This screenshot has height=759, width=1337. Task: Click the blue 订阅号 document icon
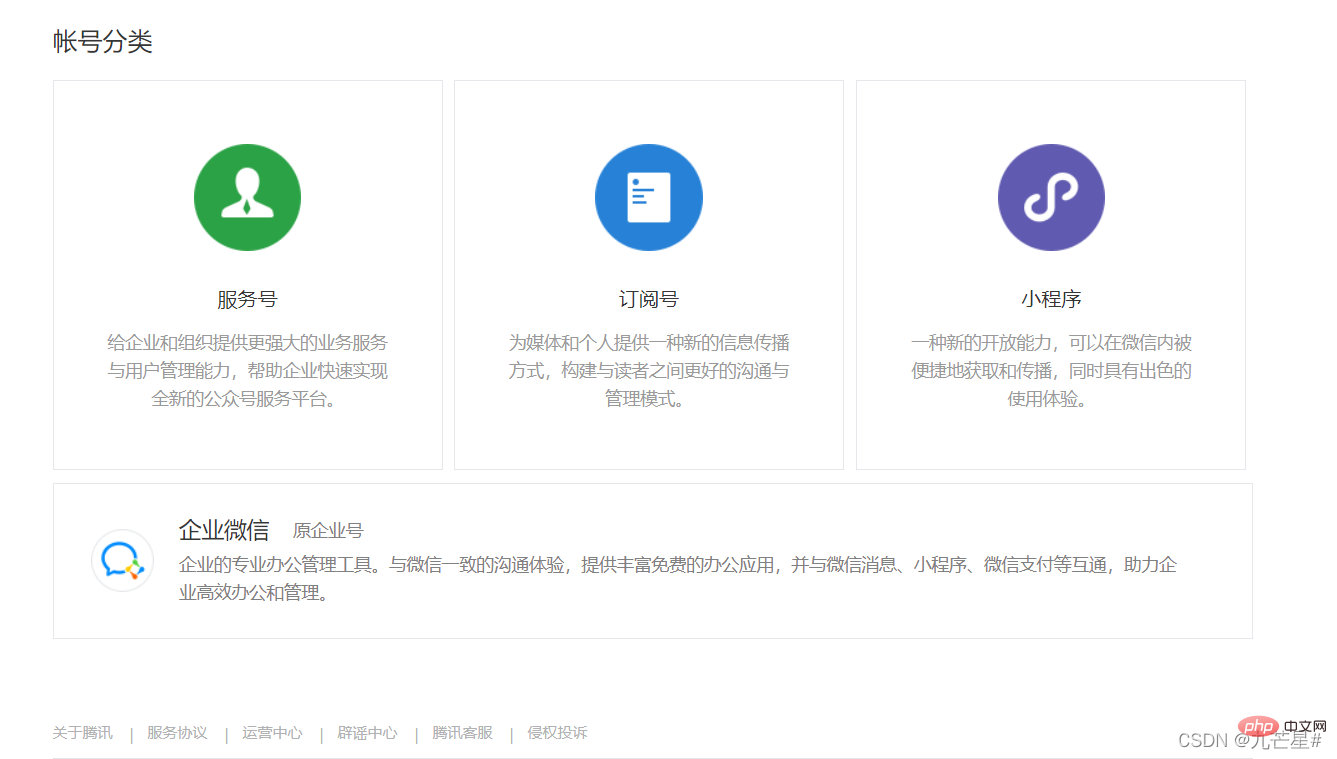pos(649,197)
